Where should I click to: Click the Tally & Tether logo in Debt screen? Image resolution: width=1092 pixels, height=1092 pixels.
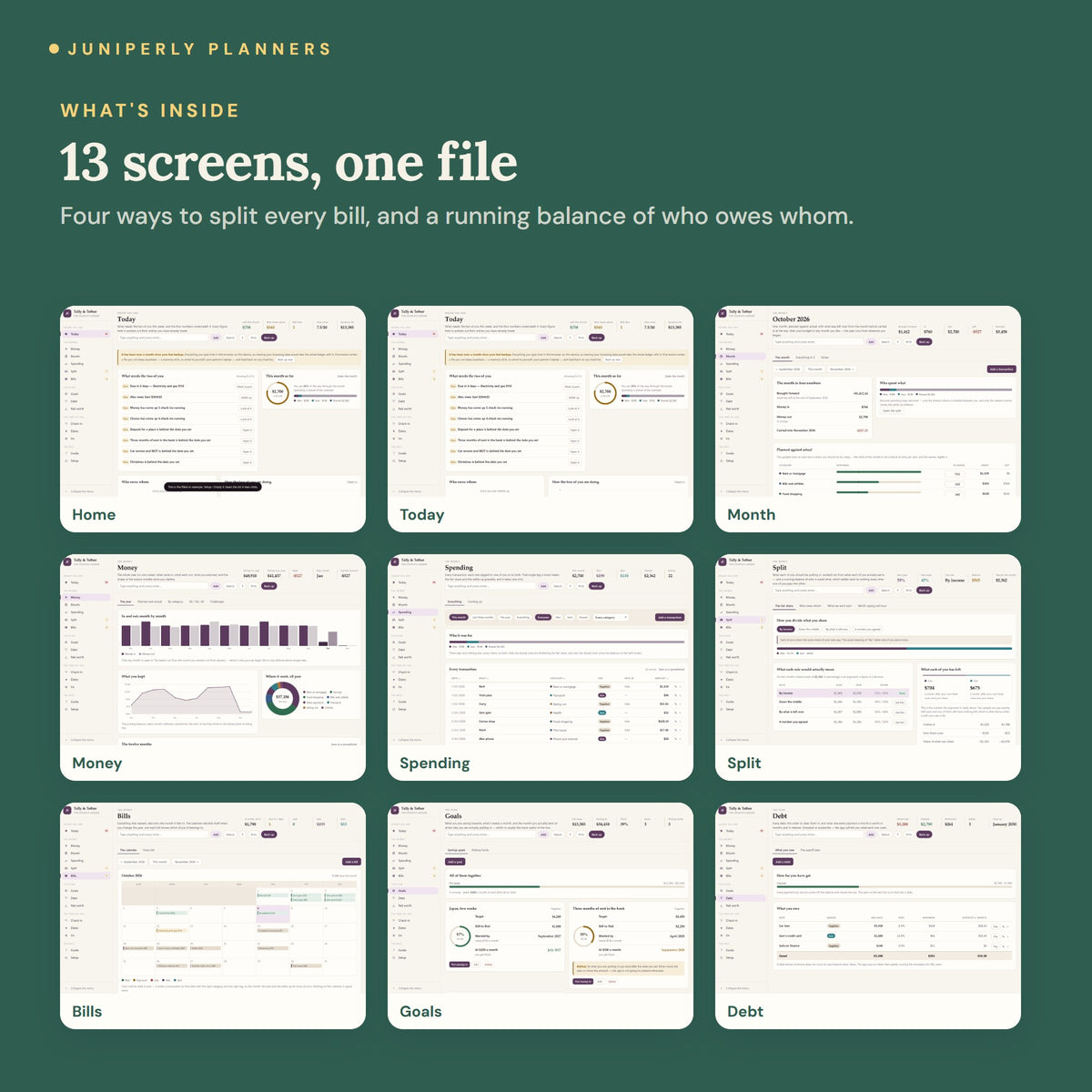(722, 810)
